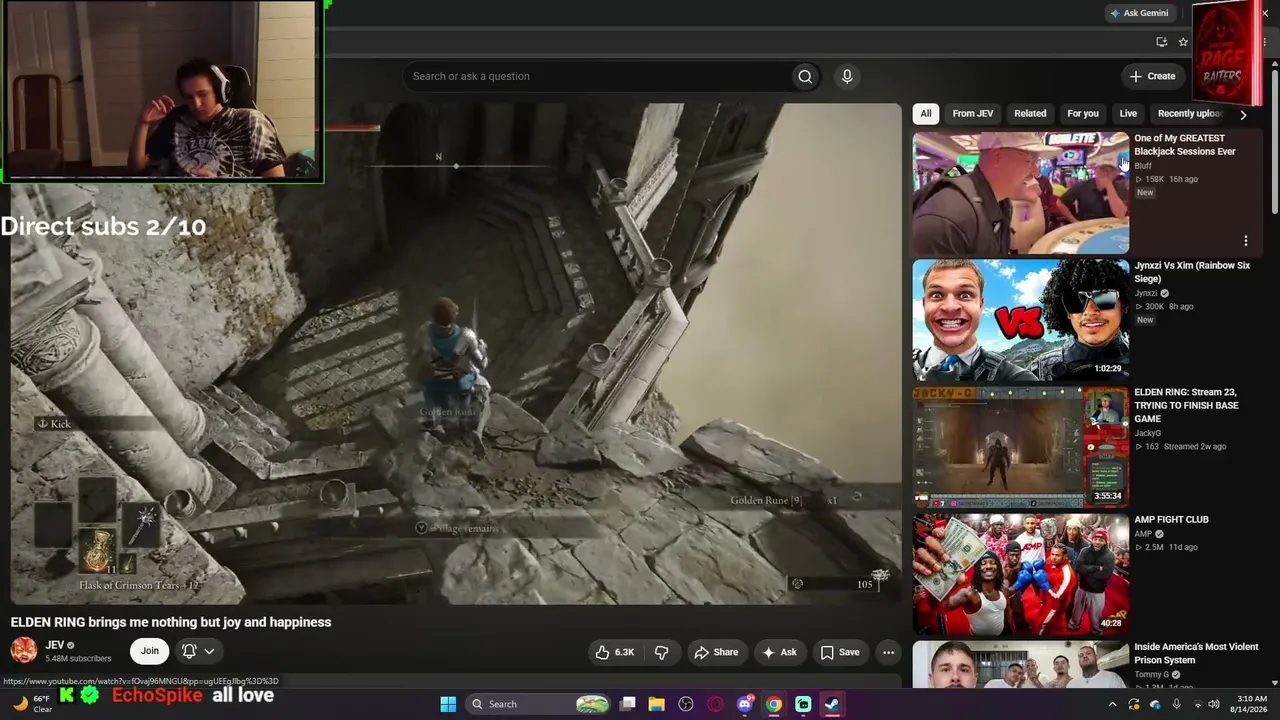Click the page vertical scrollbar
This screenshot has width=1280, height=720.
pos(1274,140)
